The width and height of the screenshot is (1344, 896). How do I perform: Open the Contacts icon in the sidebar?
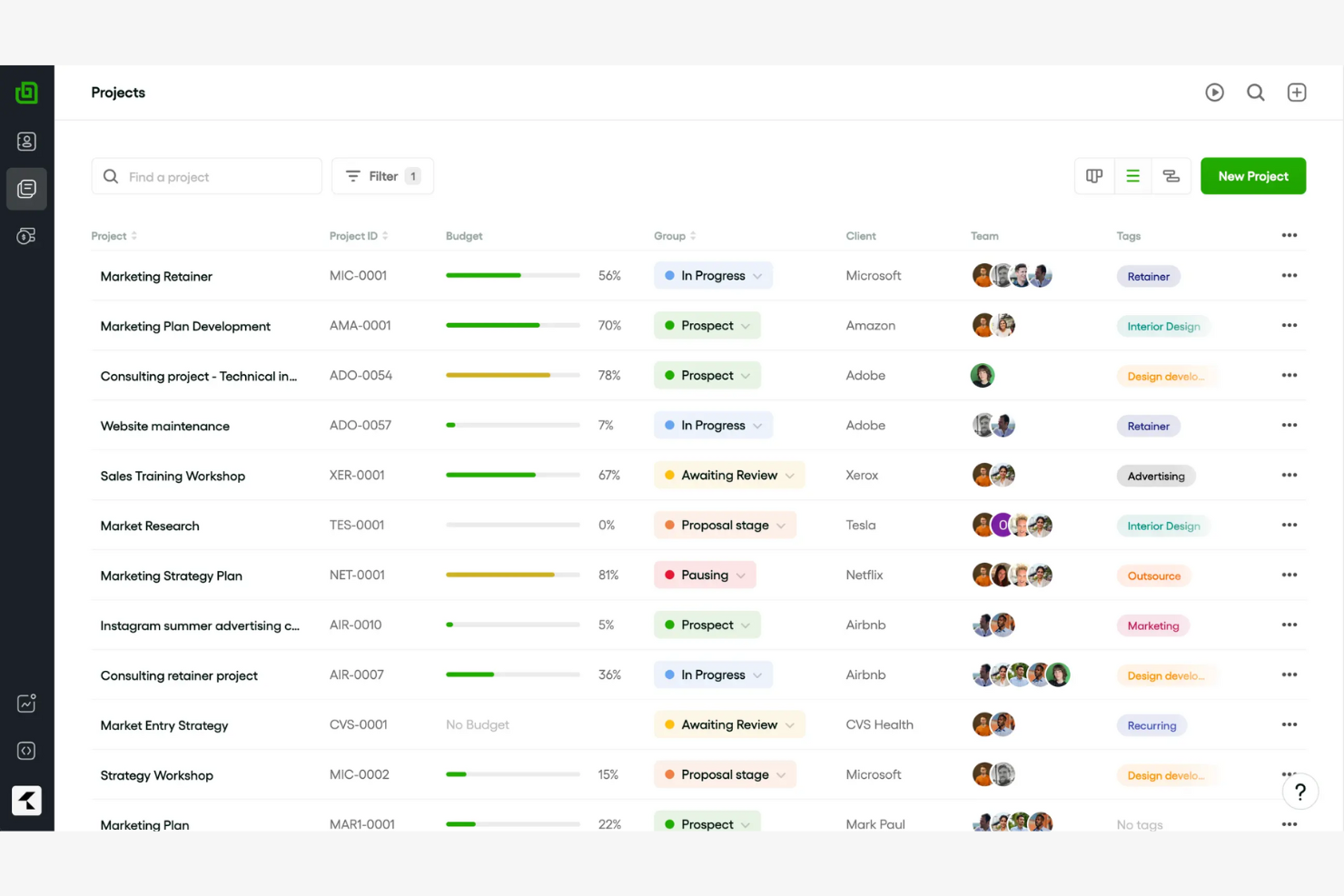tap(26, 141)
